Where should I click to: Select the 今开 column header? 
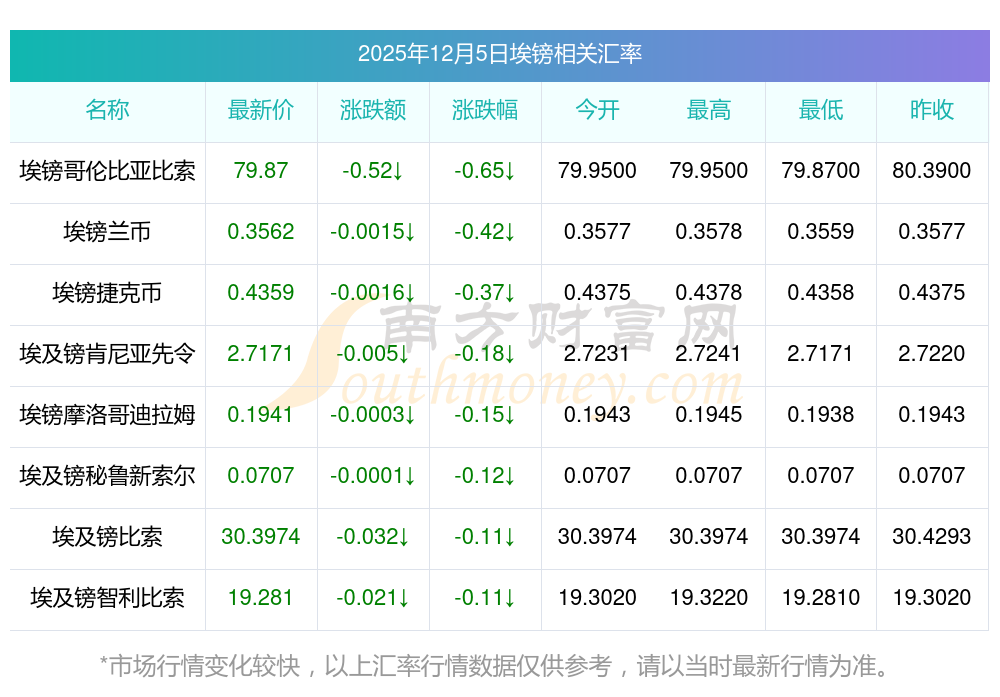point(597,110)
